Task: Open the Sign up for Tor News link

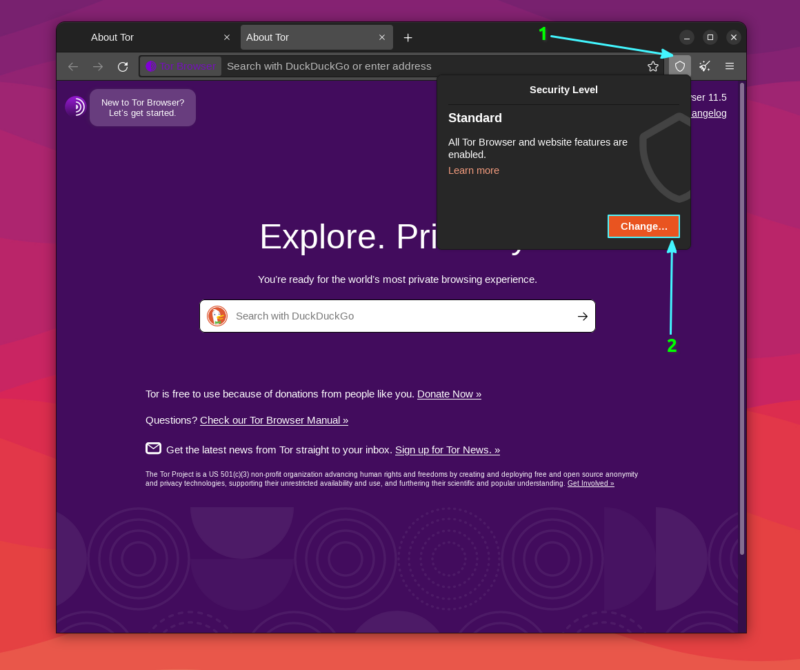Action: [x=447, y=449]
